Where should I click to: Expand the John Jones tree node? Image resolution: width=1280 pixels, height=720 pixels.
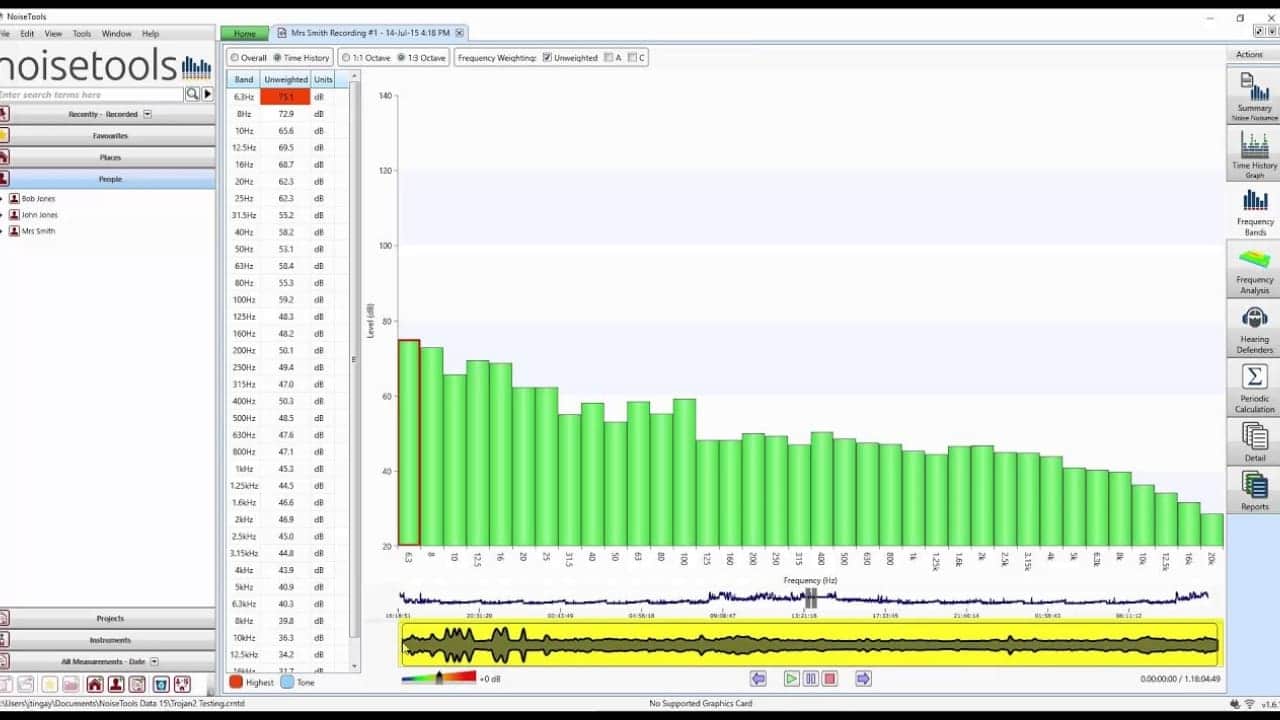point(2,215)
